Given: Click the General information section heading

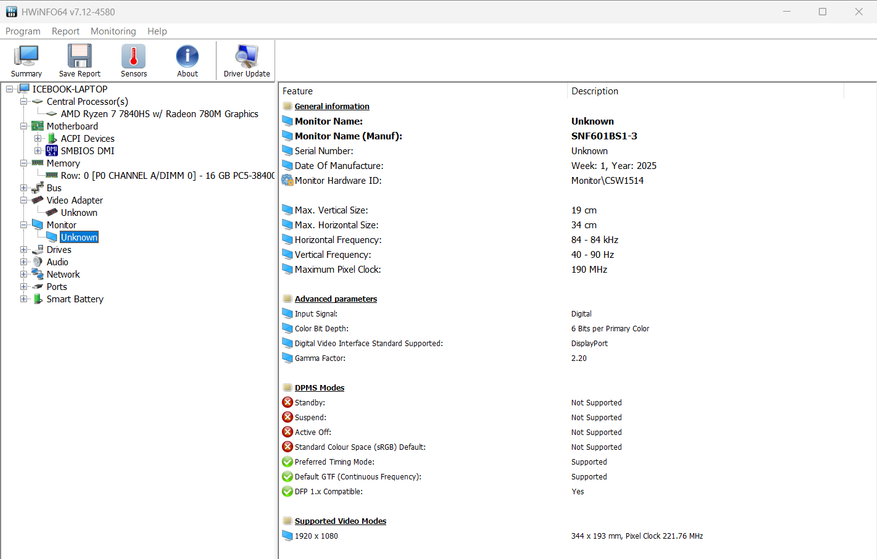Looking at the screenshot, I should point(332,106).
